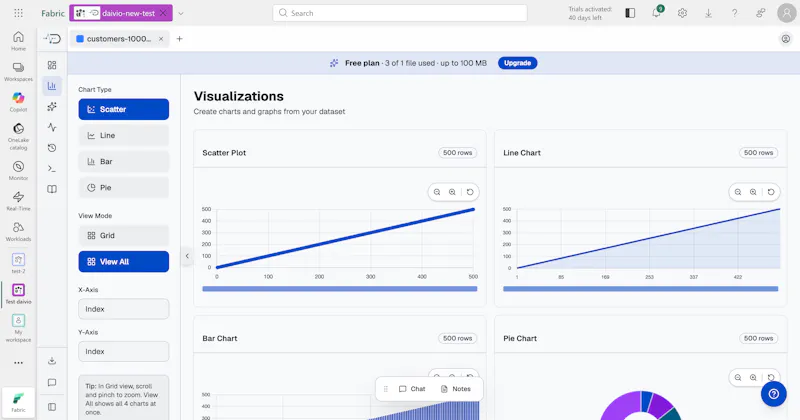
Task: Click the profile icon at tab bar right
Action: point(786,39)
